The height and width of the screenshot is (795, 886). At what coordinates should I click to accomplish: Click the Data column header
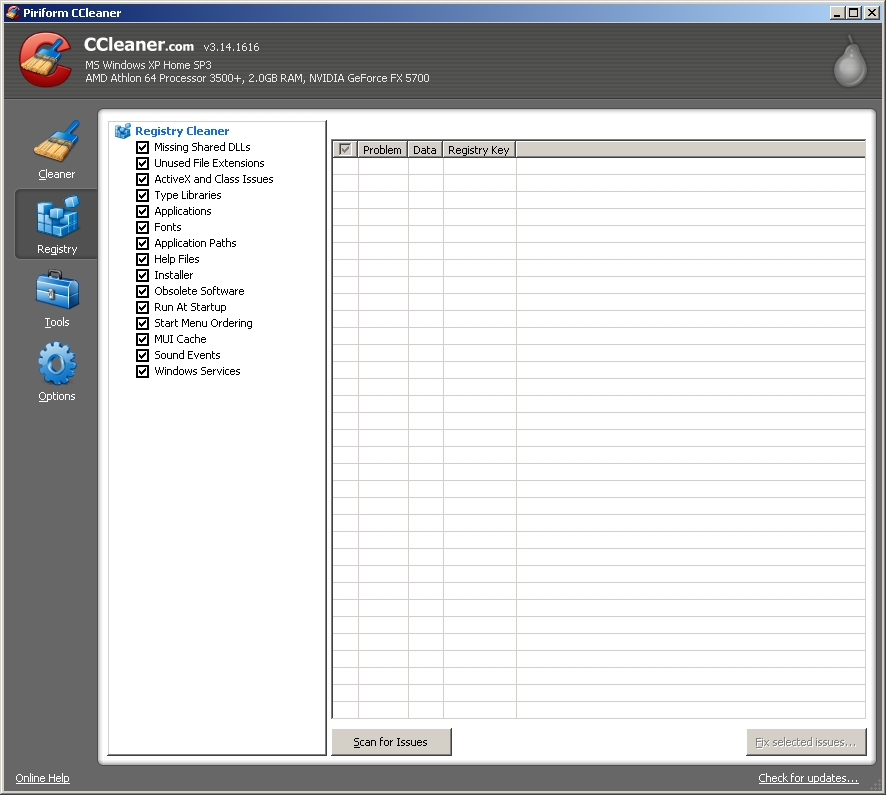point(424,149)
